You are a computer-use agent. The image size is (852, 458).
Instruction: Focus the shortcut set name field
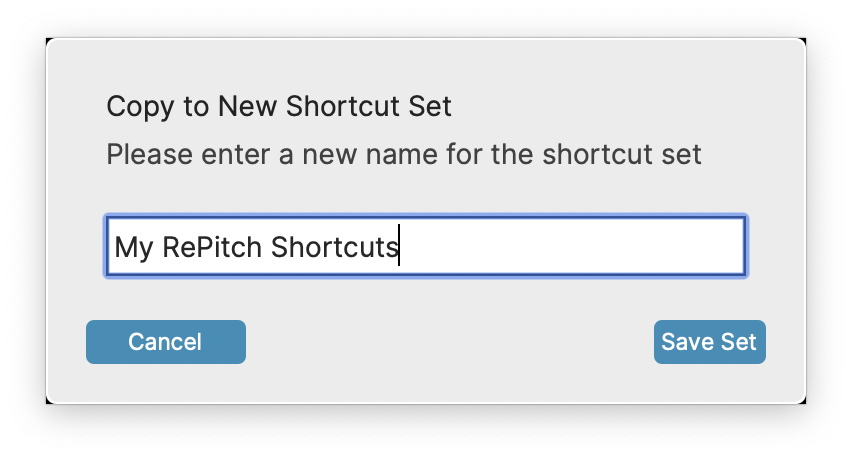click(x=425, y=246)
